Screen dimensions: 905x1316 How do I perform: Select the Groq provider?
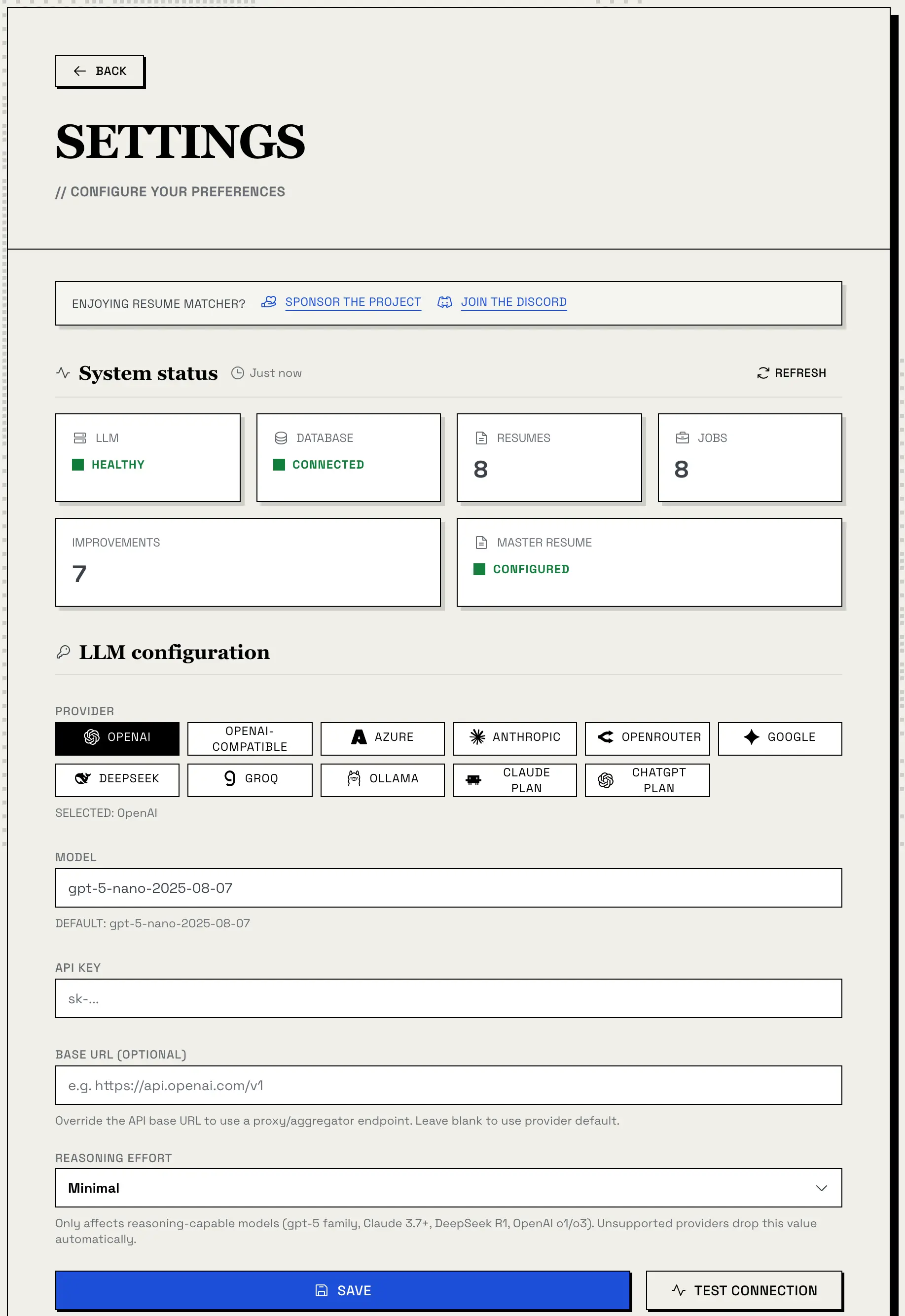250,780
